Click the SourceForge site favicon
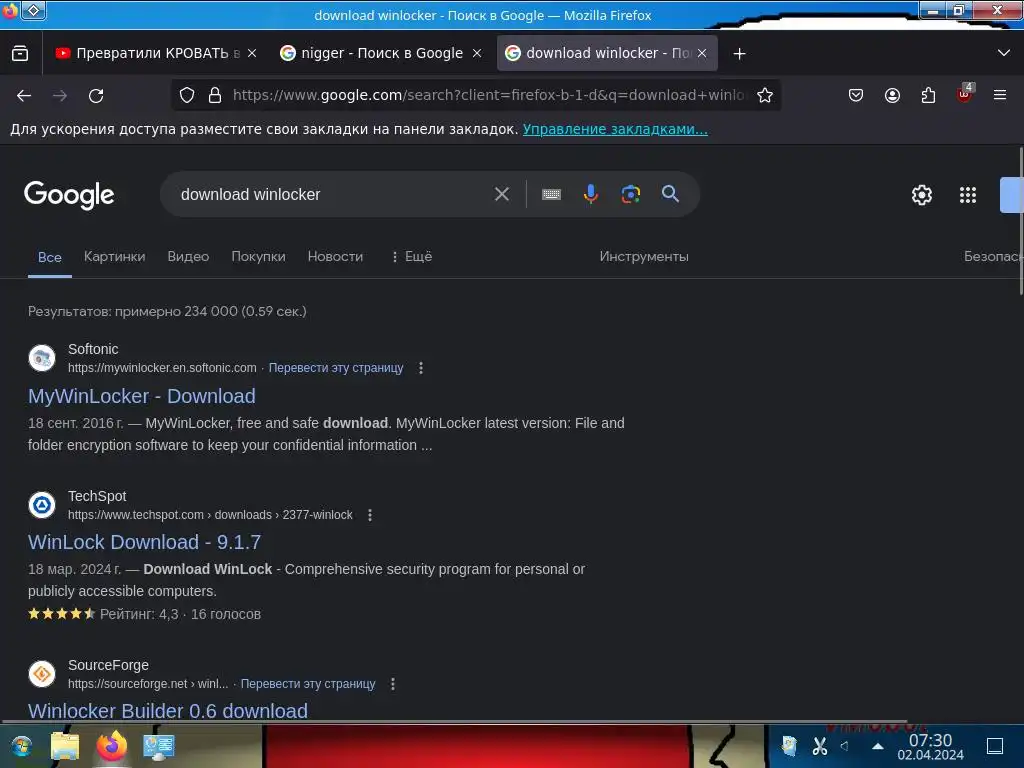 [x=42, y=674]
